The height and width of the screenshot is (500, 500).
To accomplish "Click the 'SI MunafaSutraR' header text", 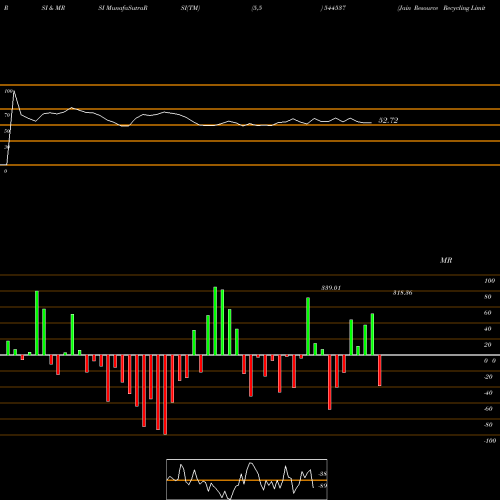I will (123, 8).
